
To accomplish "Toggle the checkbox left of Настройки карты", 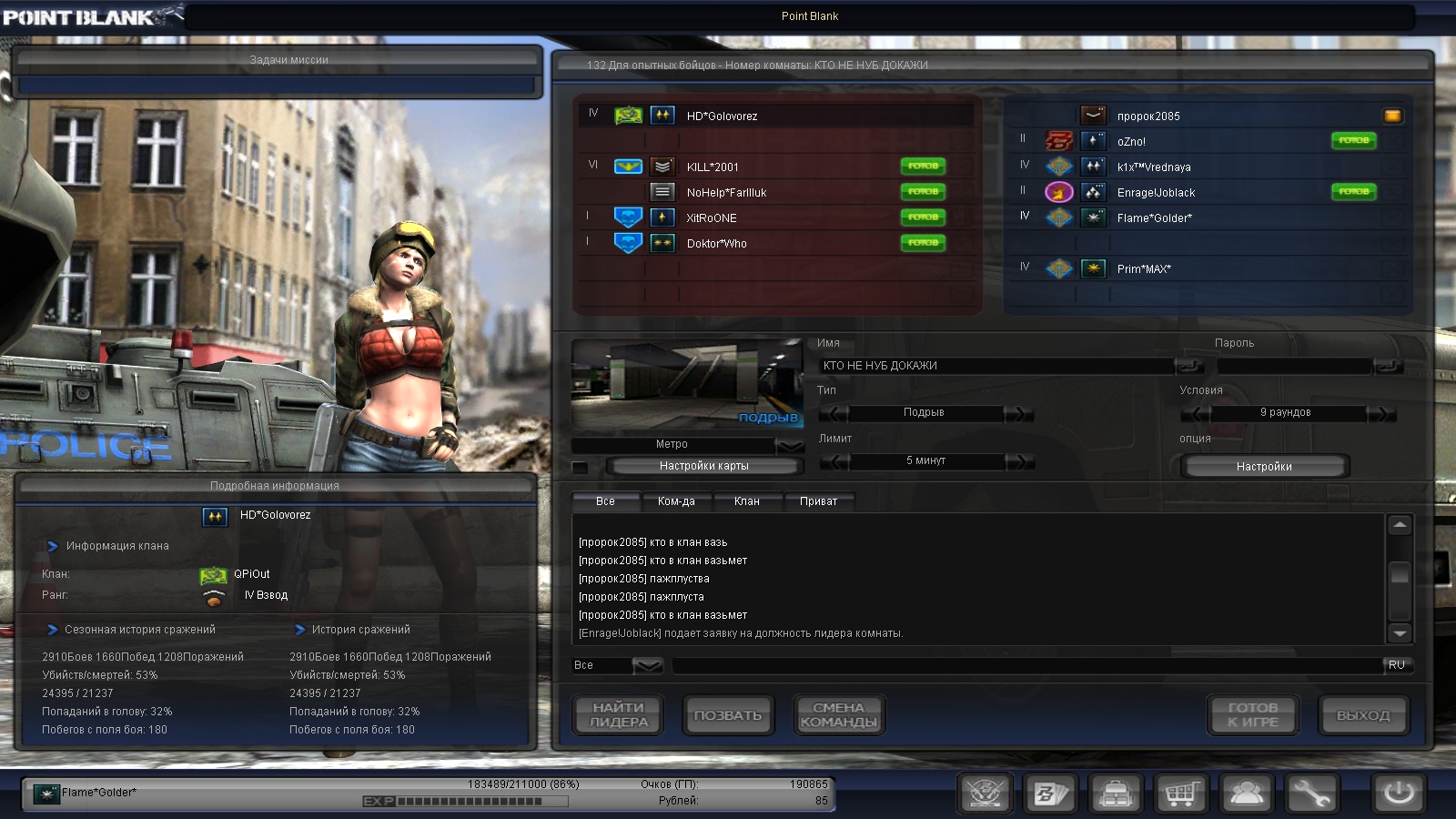I will click(x=580, y=467).
